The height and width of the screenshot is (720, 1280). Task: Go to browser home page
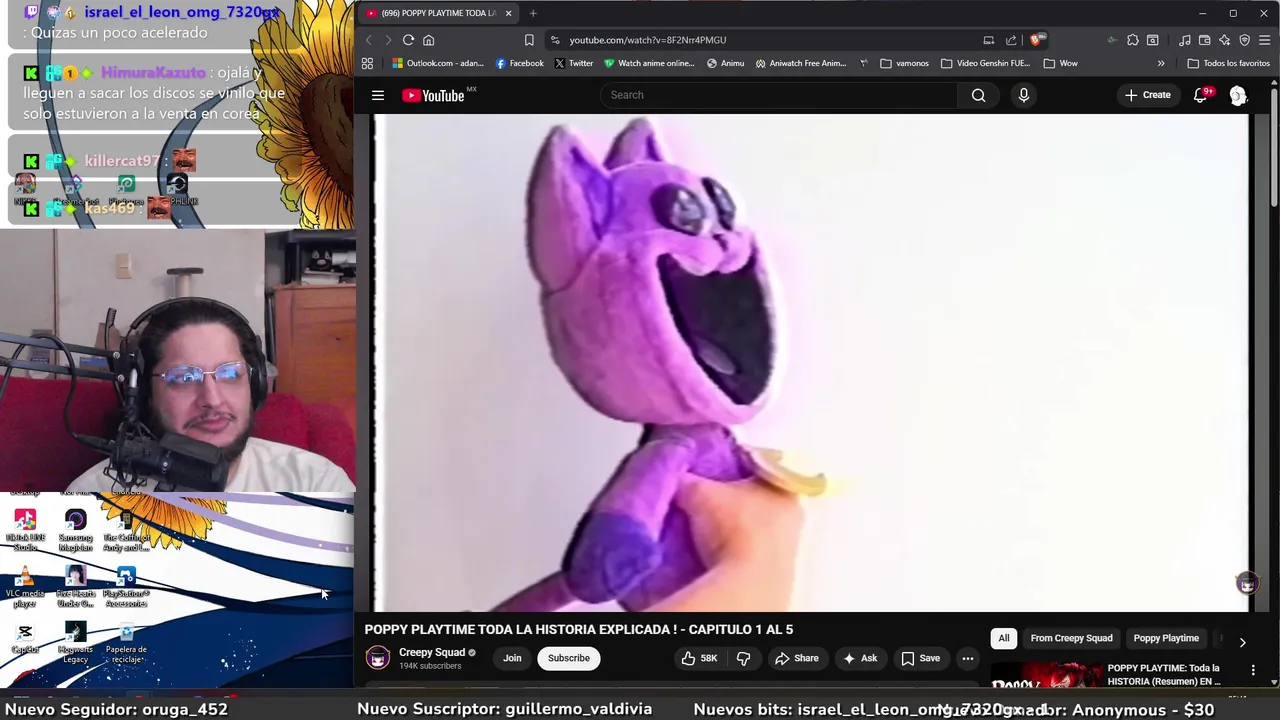click(428, 40)
